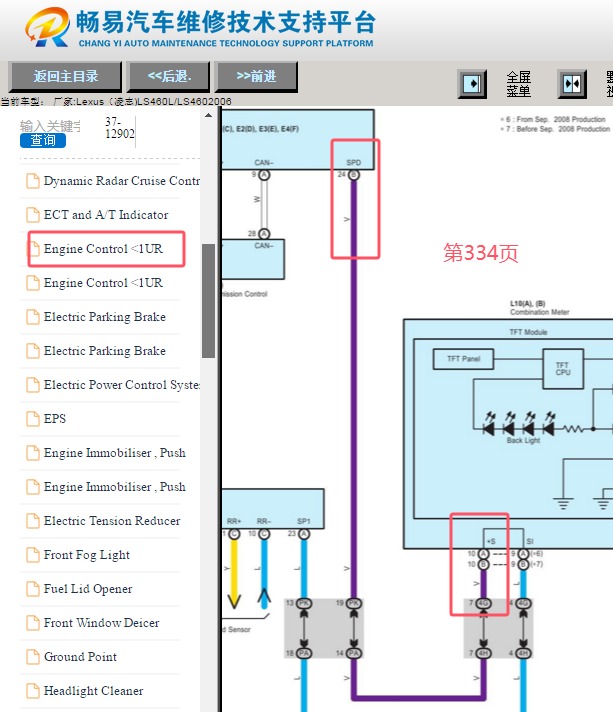The image size is (613, 712).
Task: Click the +S terminal label in meter
Action: click(491, 541)
